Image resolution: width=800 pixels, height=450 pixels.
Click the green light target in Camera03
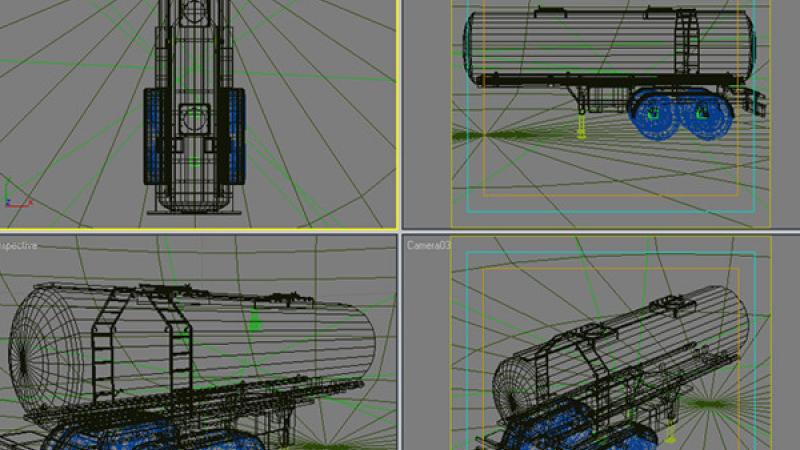pyautogui.click(x=711, y=404)
